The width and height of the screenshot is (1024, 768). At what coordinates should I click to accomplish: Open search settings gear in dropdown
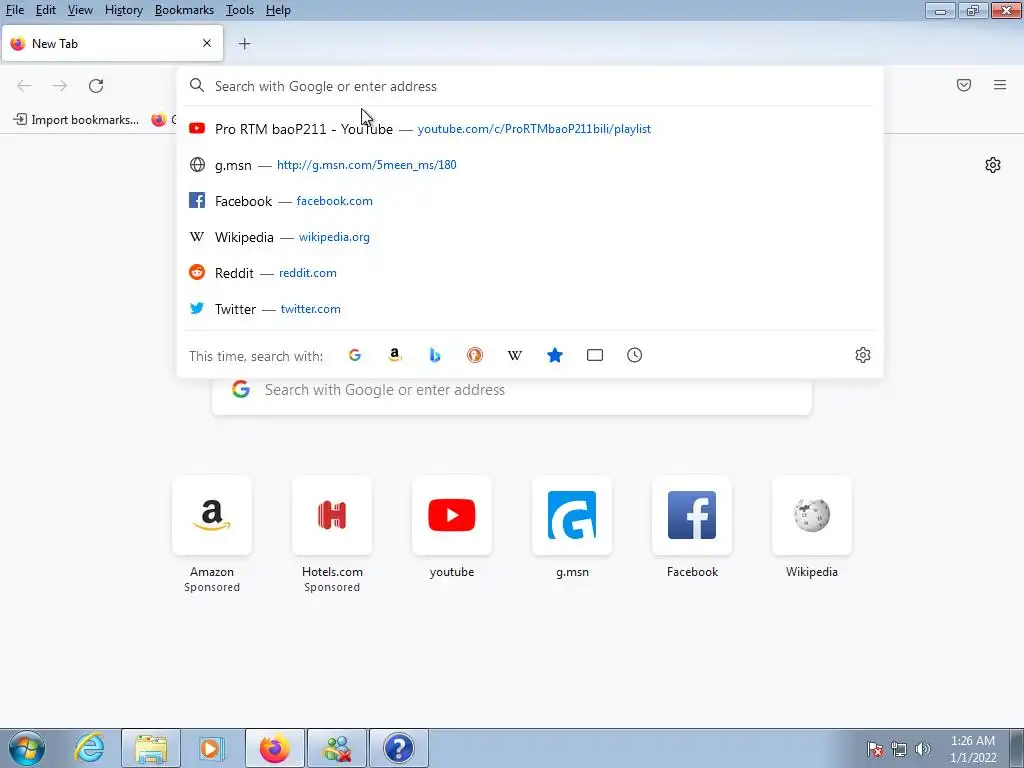point(863,355)
